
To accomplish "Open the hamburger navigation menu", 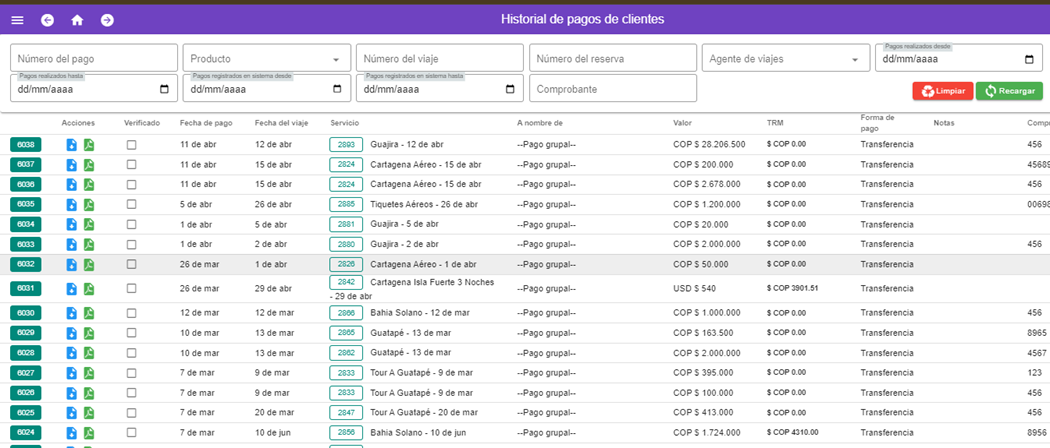I will (17, 20).
